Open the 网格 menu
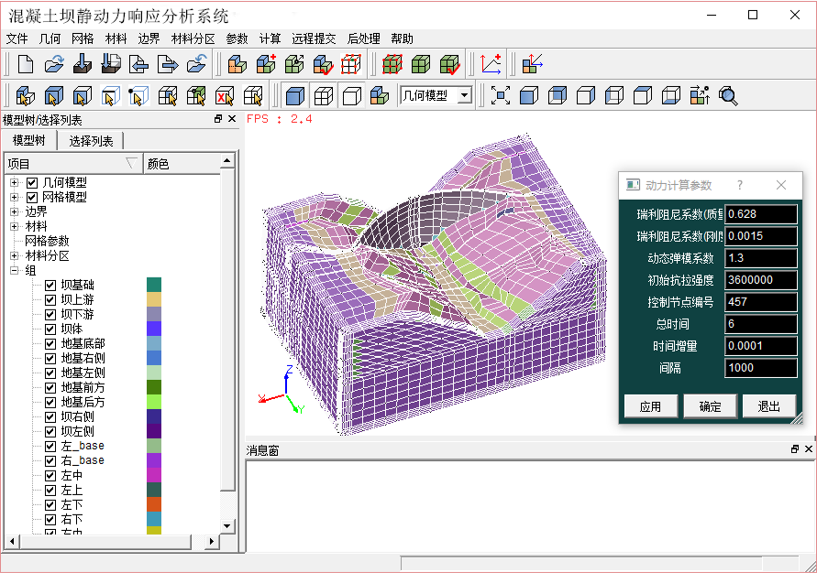The width and height of the screenshot is (817, 573). coord(82,39)
